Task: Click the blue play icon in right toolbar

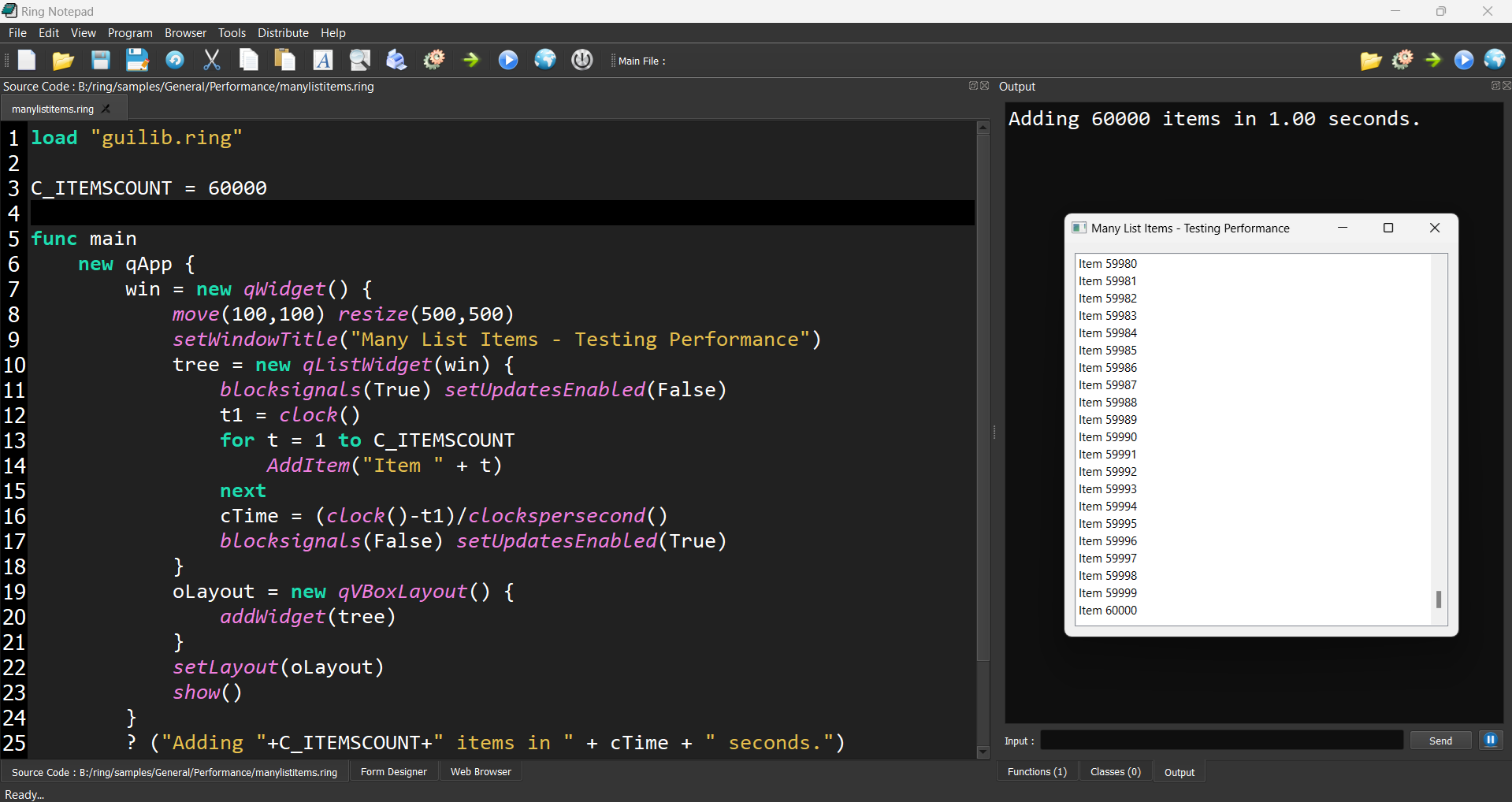Action: pos(1464,60)
